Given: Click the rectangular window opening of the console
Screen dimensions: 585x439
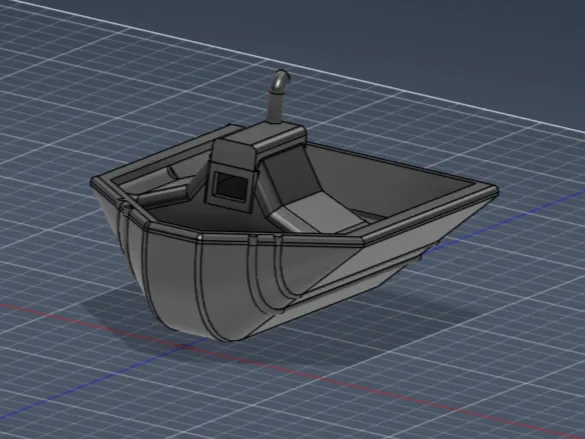Looking at the screenshot, I should click(231, 186).
